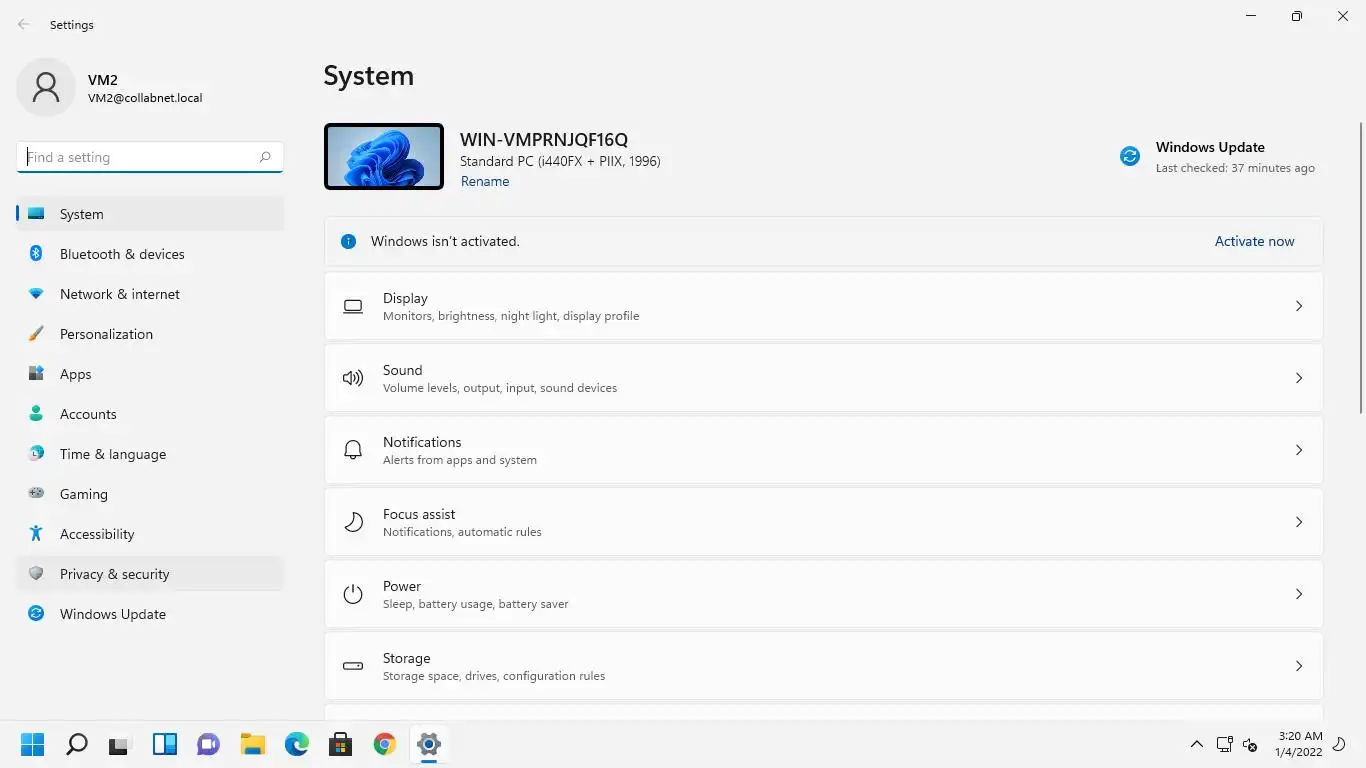Launch Google Chrome from taskbar
The width and height of the screenshot is (1366, 768).
(x=385, y=744)
